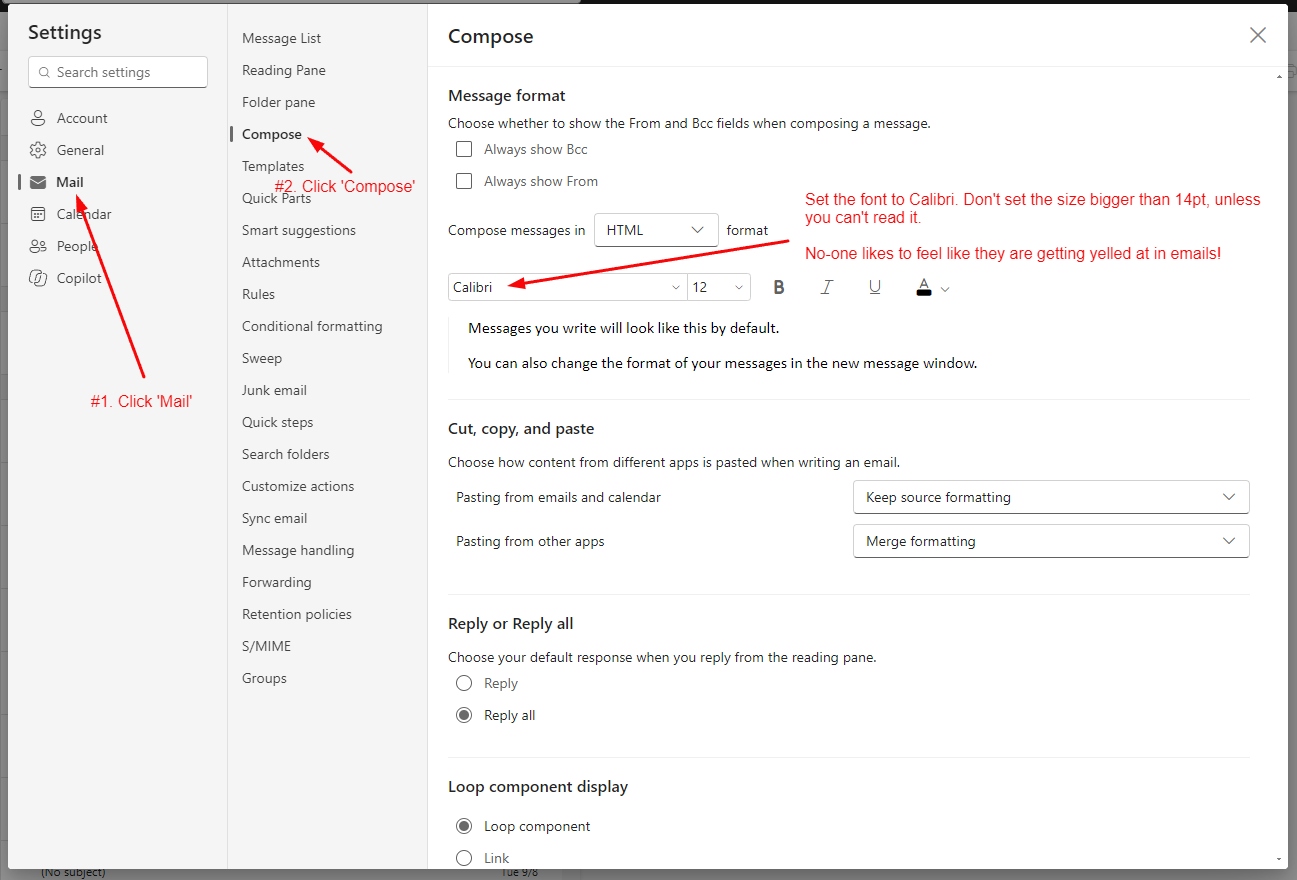
Task: Toggle underline for default message font
Action: coord(875,287)
